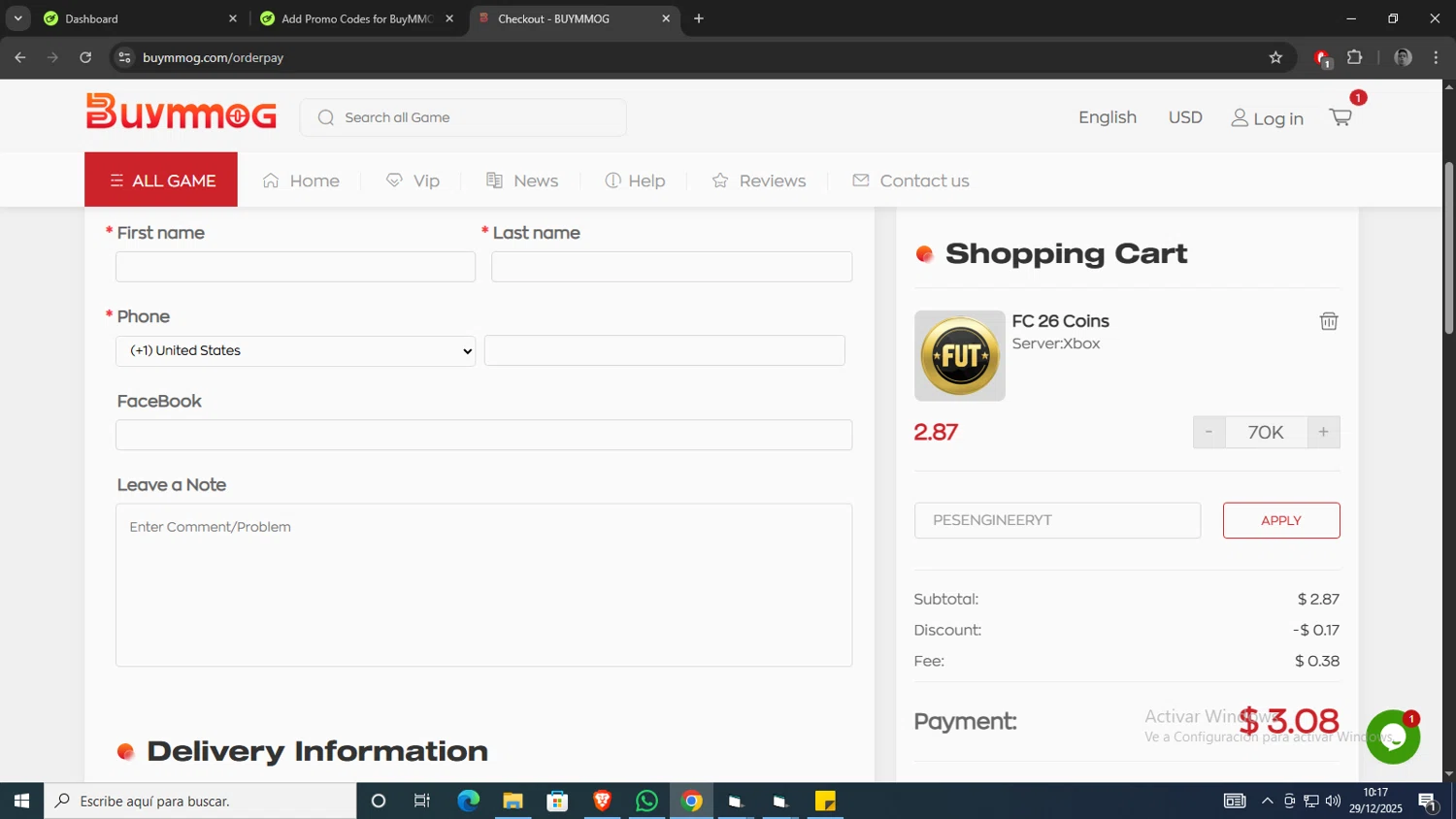Go to the Home page
Image resolution: width=1456 pixels, height=819 pixels.
(x=301, y=180)
